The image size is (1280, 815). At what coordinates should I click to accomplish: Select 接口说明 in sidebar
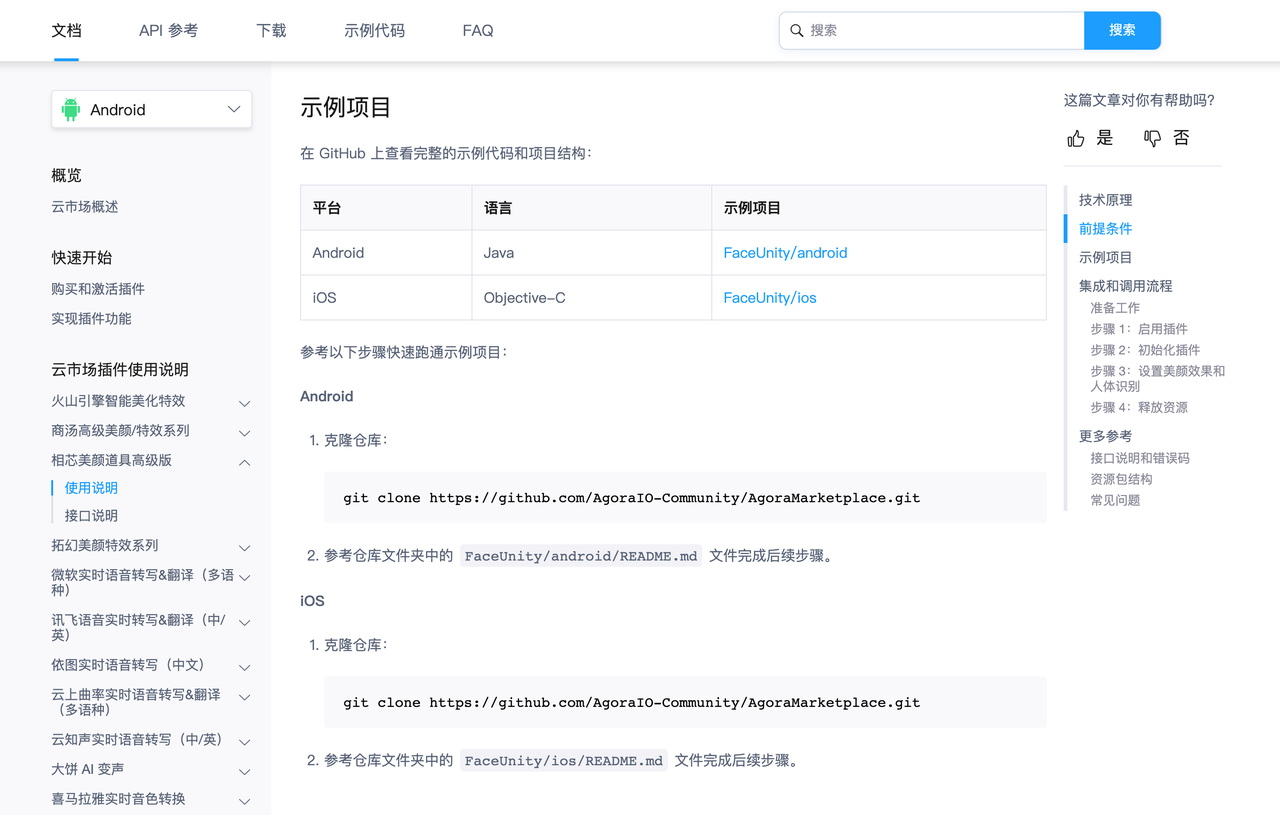[91, 516]
